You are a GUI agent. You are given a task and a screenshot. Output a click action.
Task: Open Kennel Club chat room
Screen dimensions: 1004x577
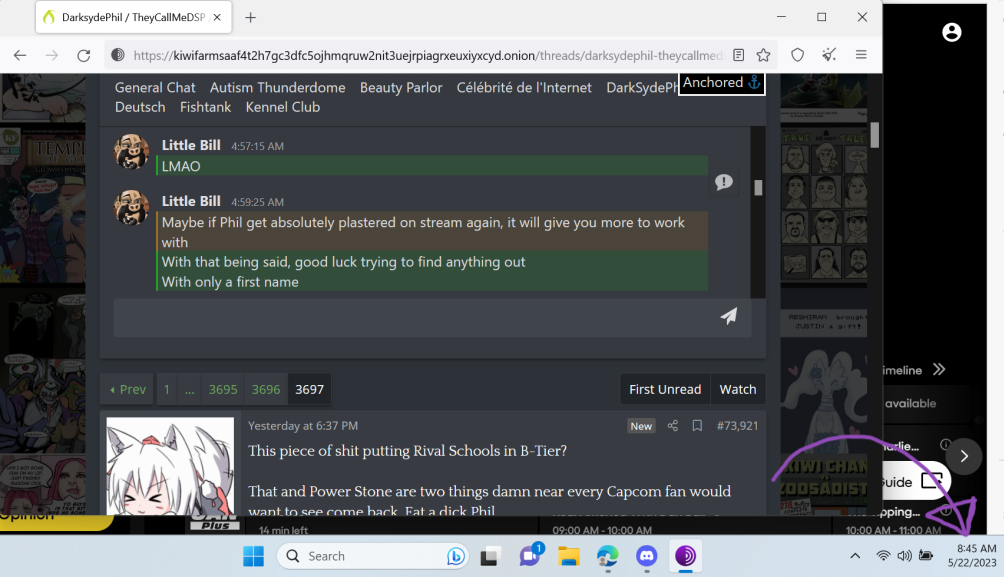[x=282, y=108]
